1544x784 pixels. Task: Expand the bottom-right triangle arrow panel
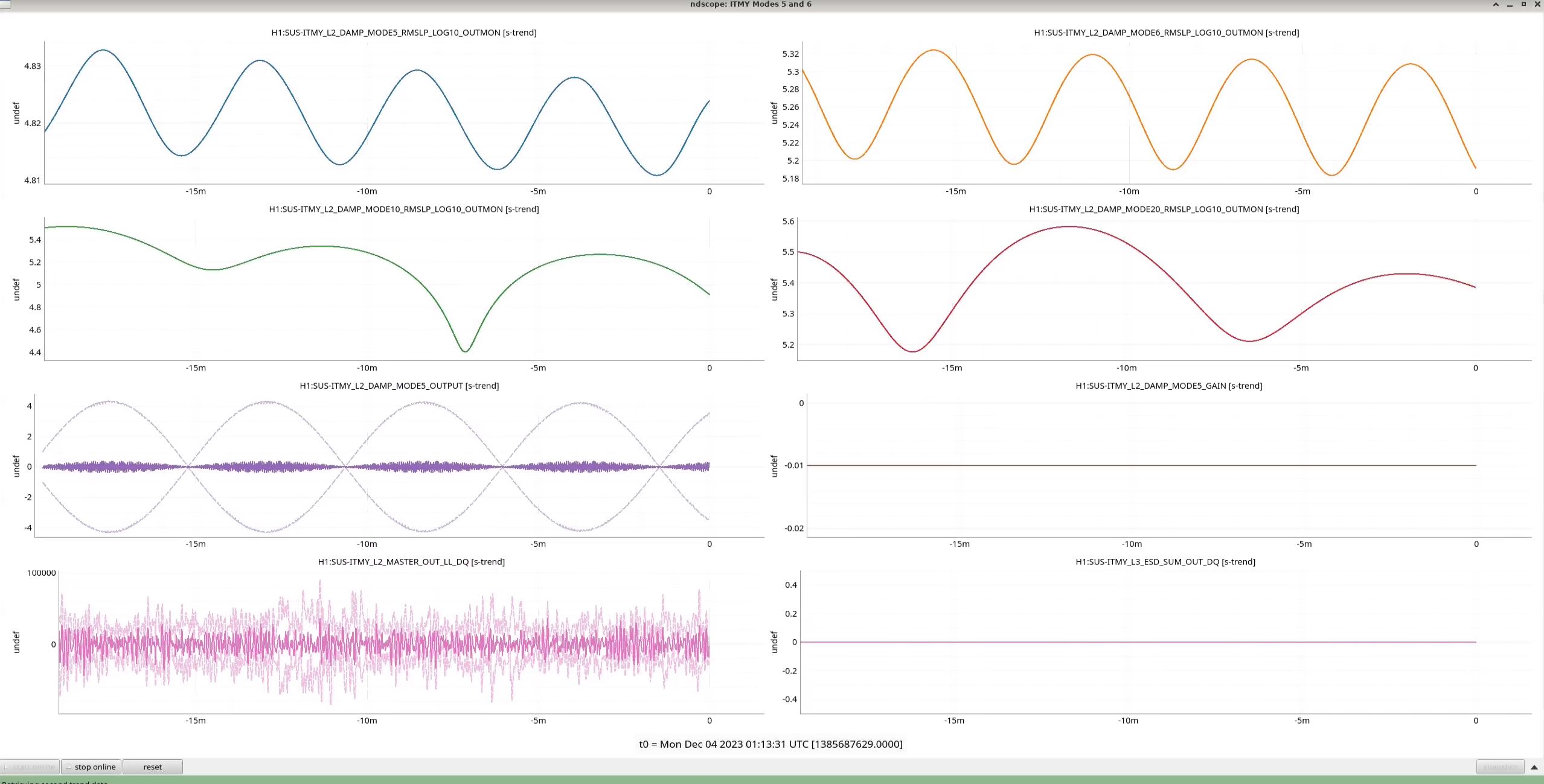coord(1534,767)
